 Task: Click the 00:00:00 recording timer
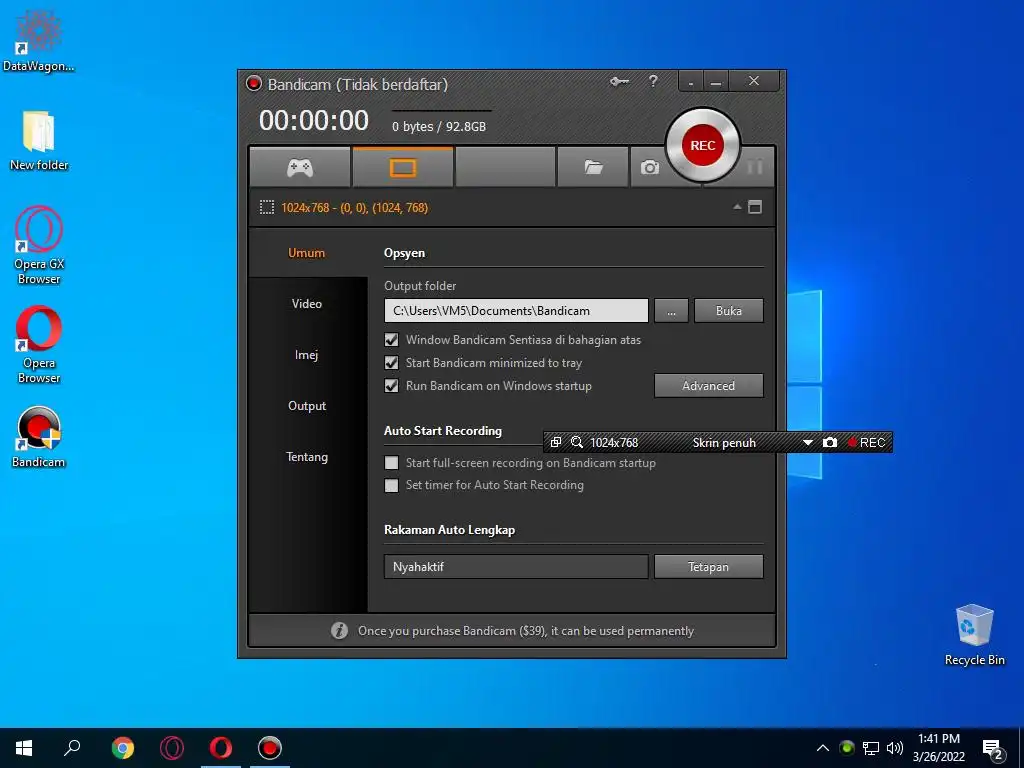[313, 121]
